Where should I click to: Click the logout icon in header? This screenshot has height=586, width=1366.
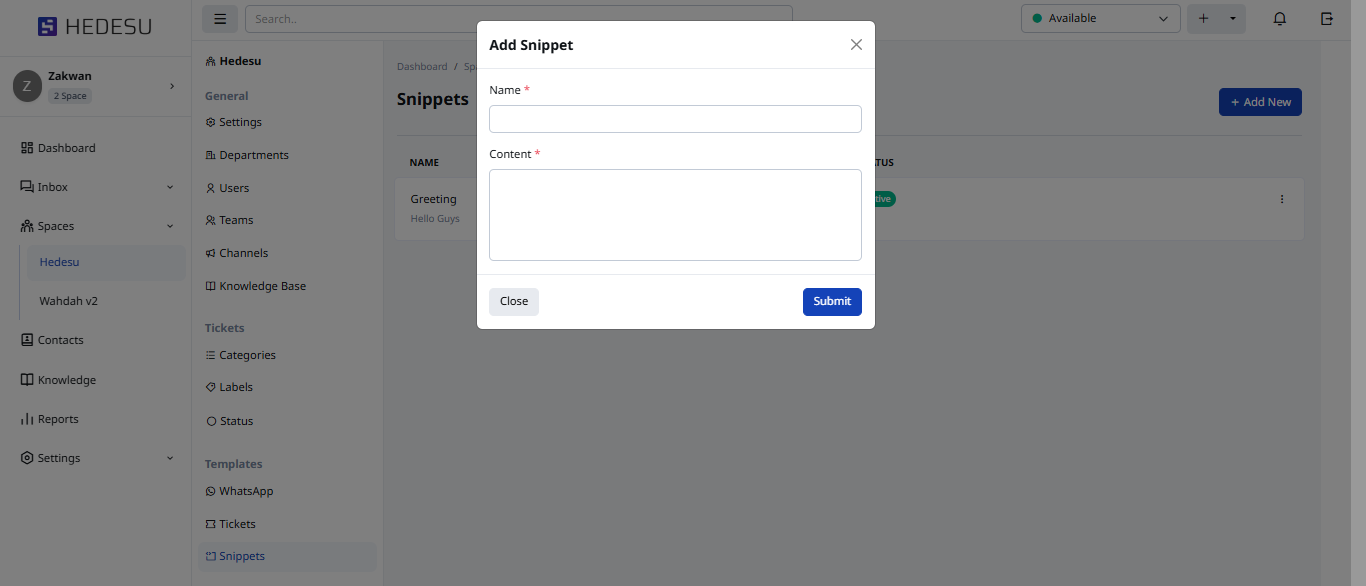tap(1327, 19)
